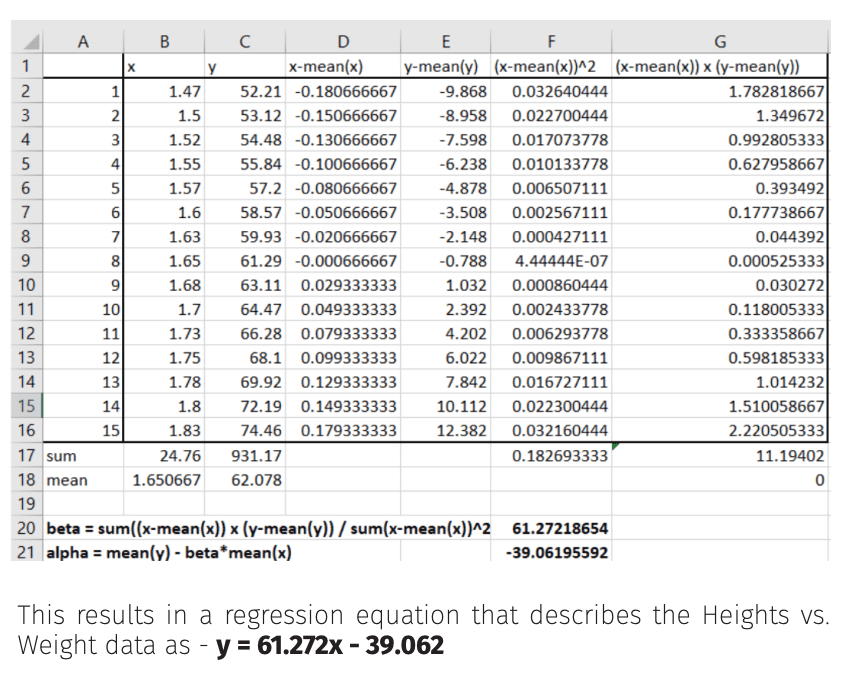The image size is (866, 678).
Task: Click the 'y-mean(y)' header cell
Action: (x=446, y=66)
